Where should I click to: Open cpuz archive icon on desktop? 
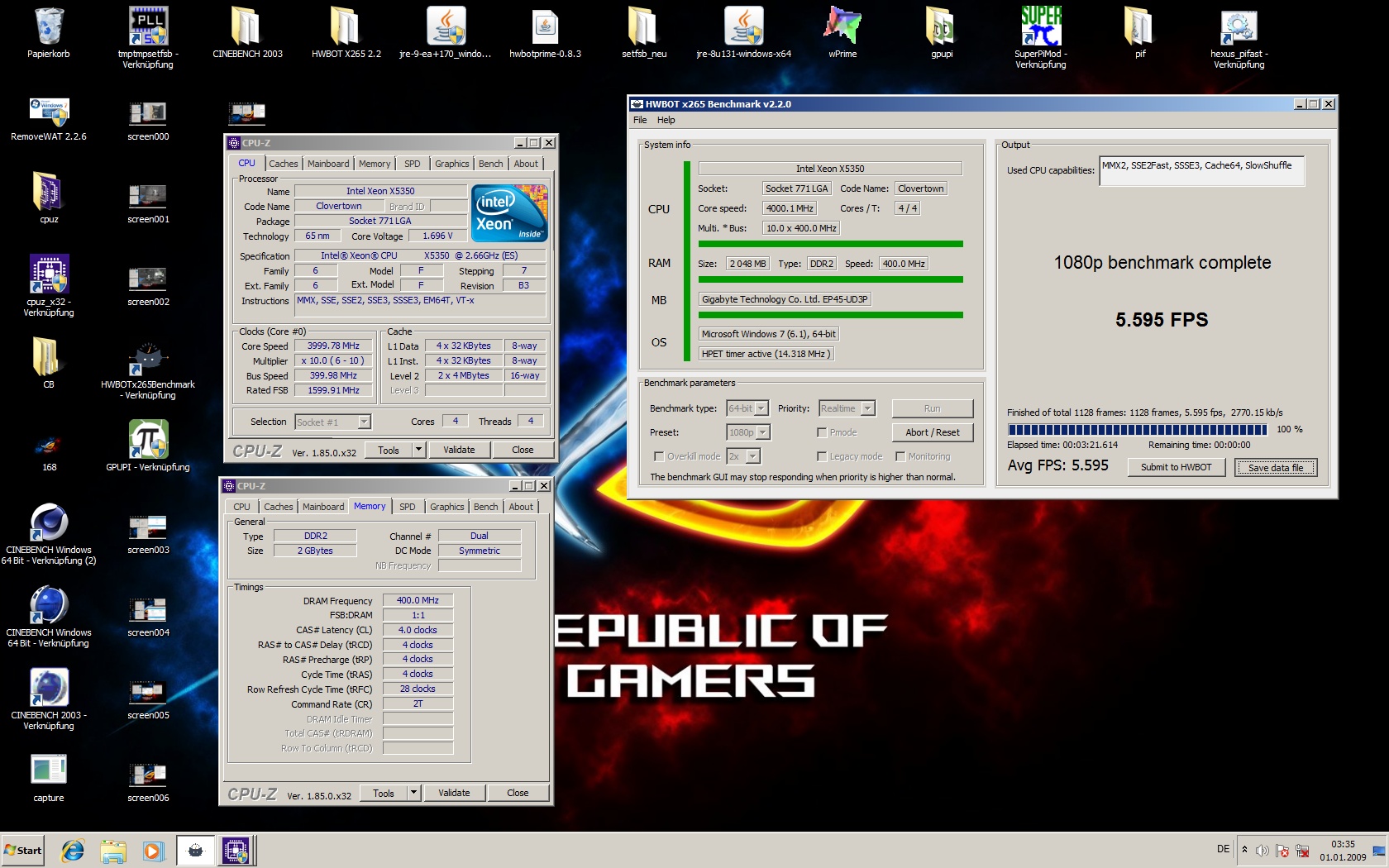[x=49, y=192]
